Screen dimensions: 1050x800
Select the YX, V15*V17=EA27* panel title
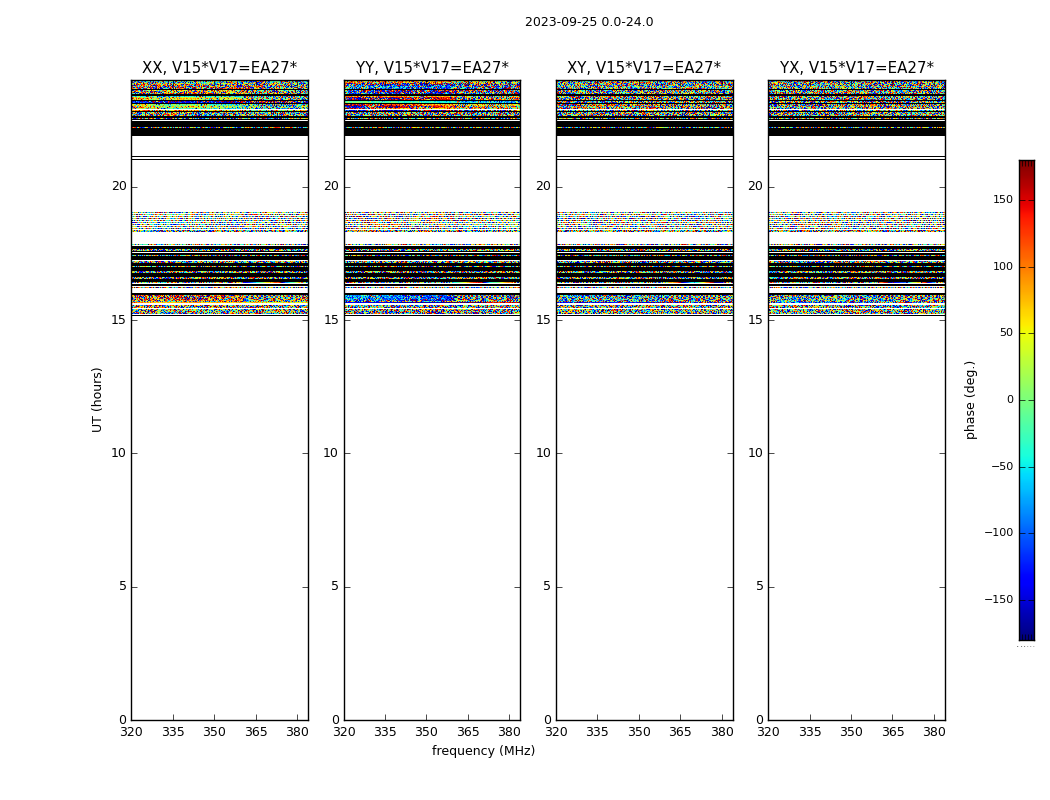click(856, 68)
